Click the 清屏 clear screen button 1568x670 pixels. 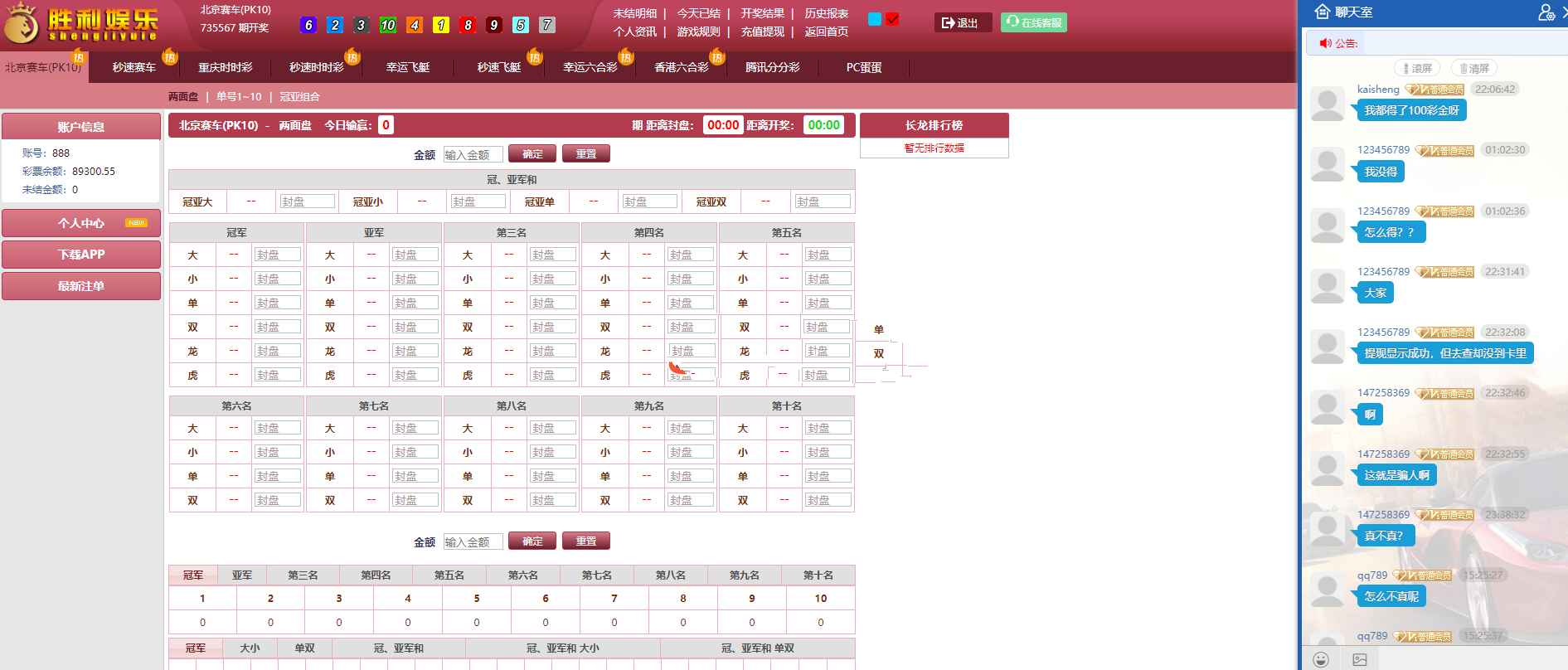[x=1474, y=68]
